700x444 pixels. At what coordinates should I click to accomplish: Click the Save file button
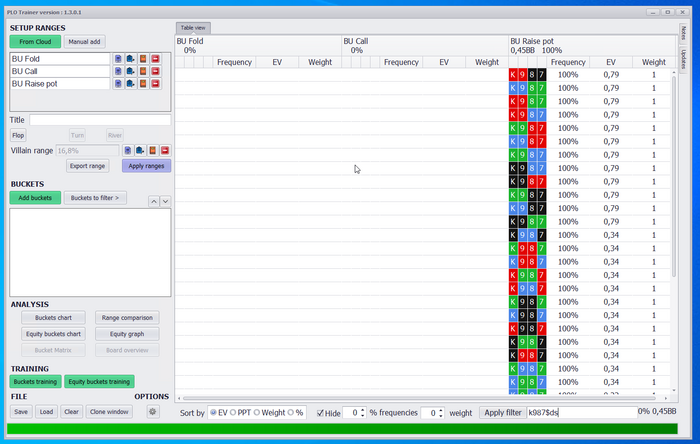[x=21, y=411]
